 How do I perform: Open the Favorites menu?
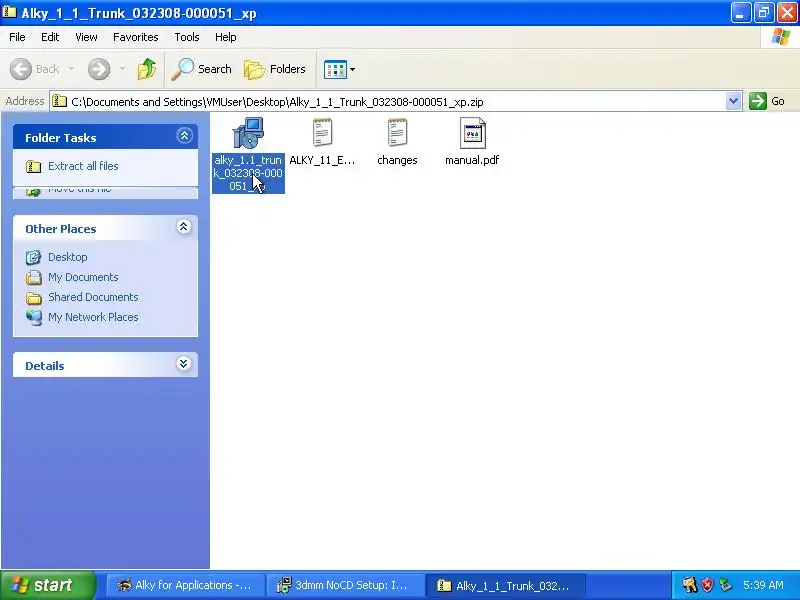coord(136,37)
